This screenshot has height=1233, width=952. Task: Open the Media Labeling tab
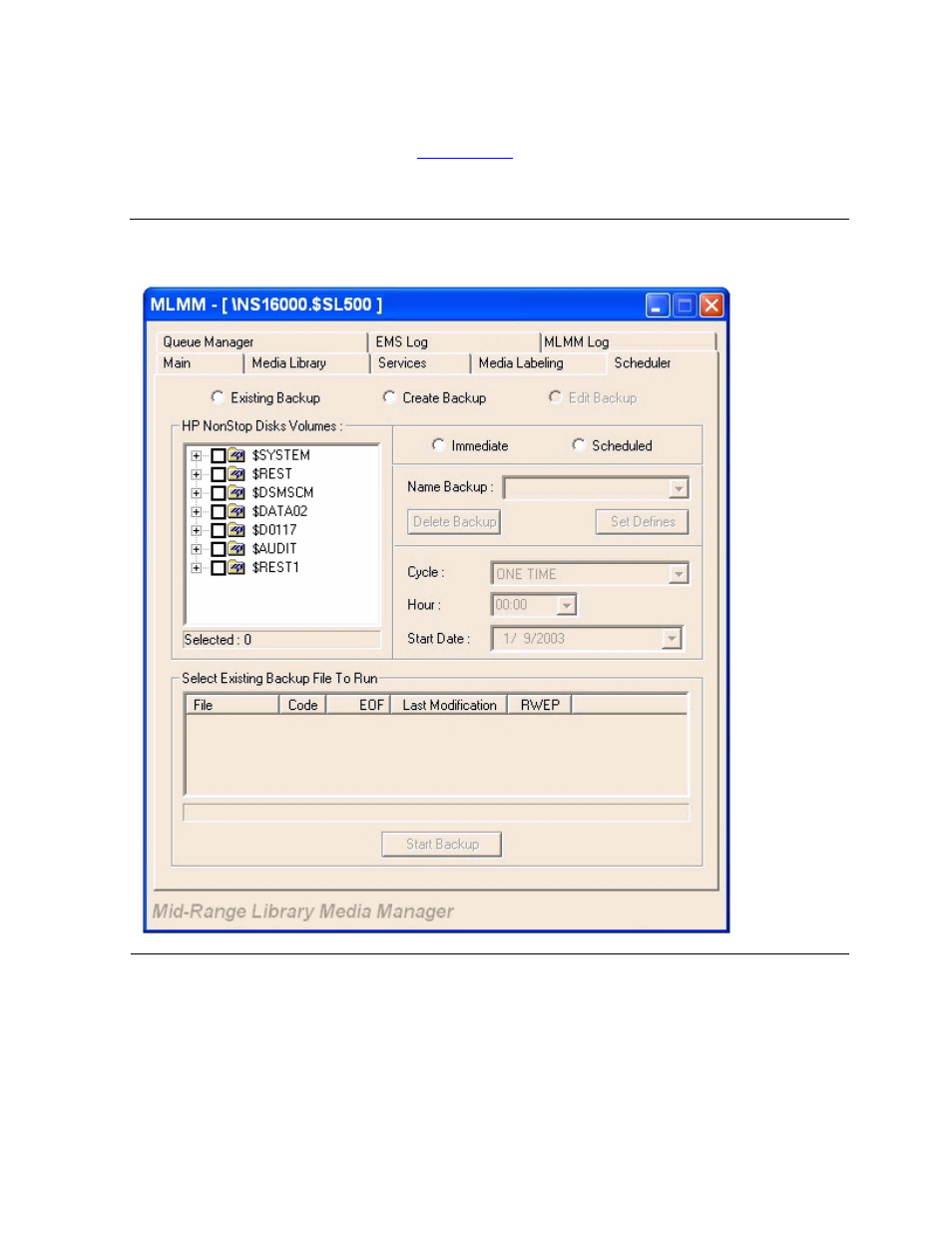coord(537,363)
